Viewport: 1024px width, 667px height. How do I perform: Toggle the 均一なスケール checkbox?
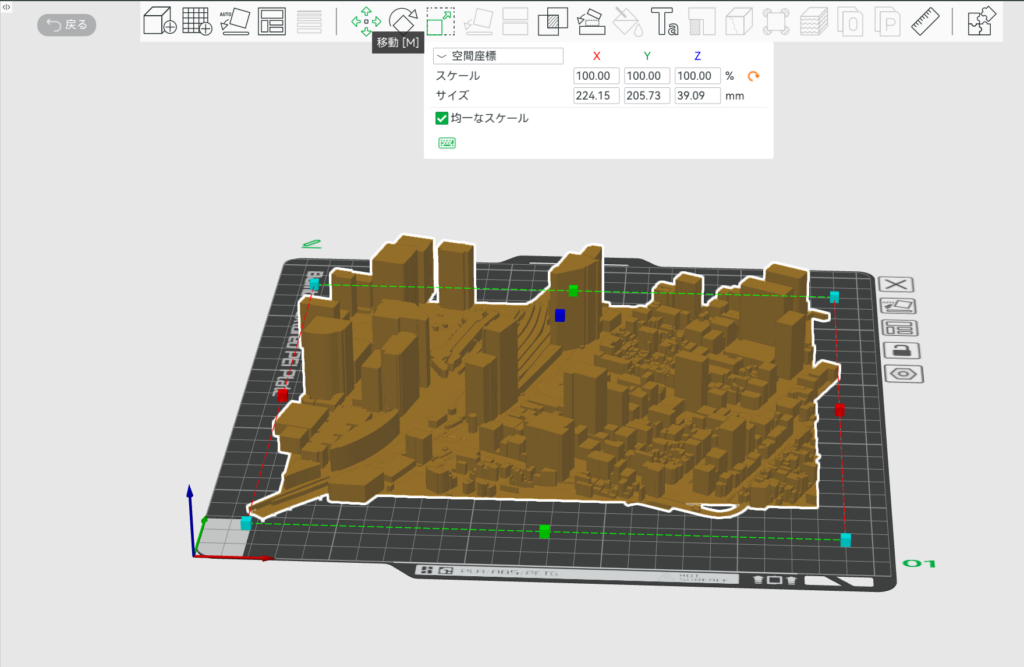pos(442,118)
